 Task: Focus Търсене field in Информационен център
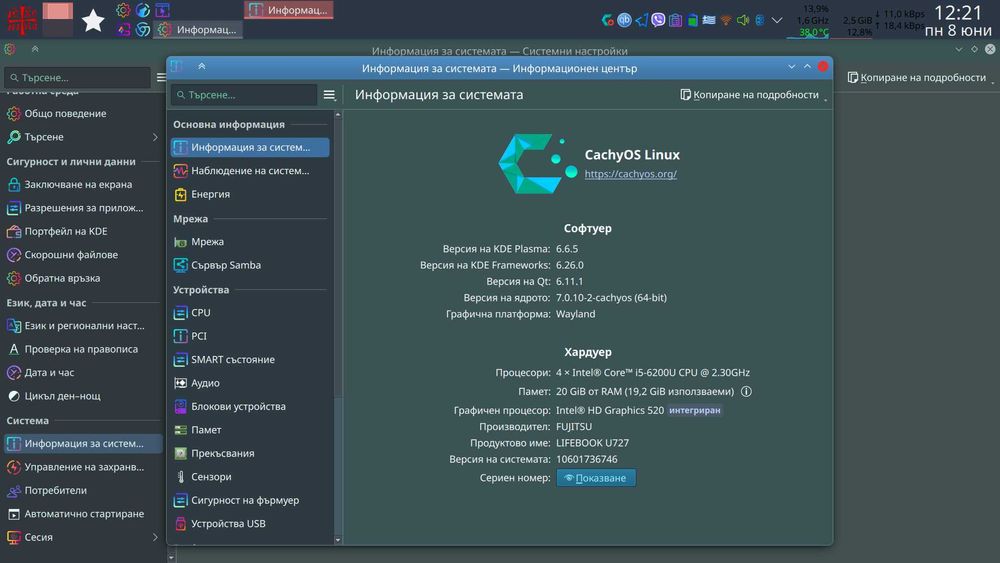click(244, 95)
